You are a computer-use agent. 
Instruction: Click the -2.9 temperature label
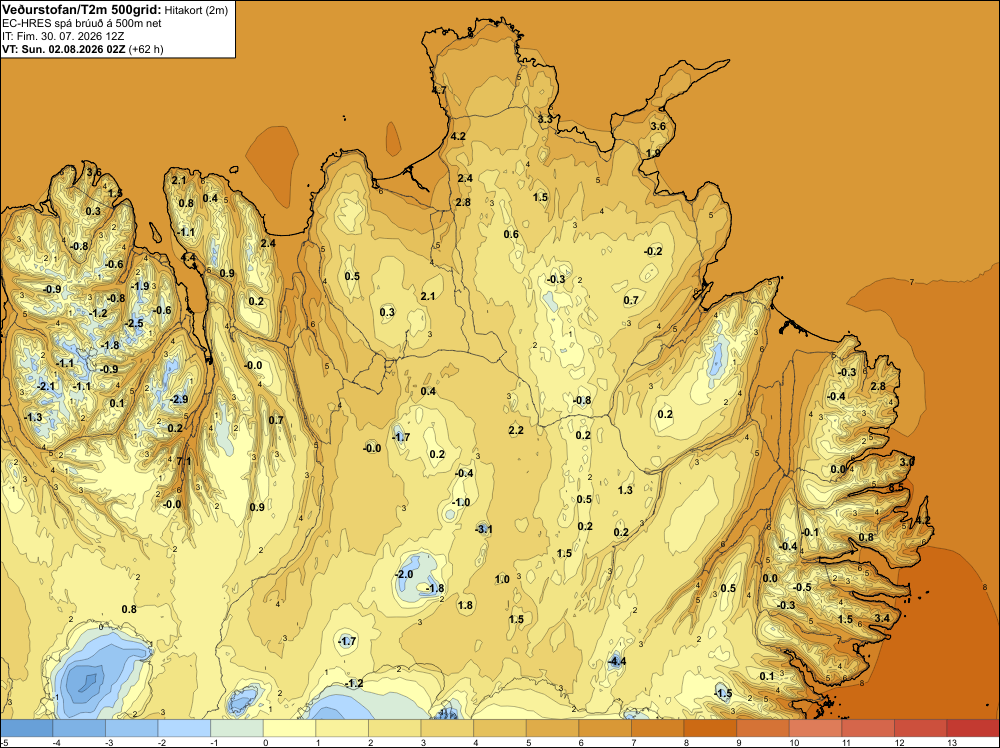click(179, 399)
